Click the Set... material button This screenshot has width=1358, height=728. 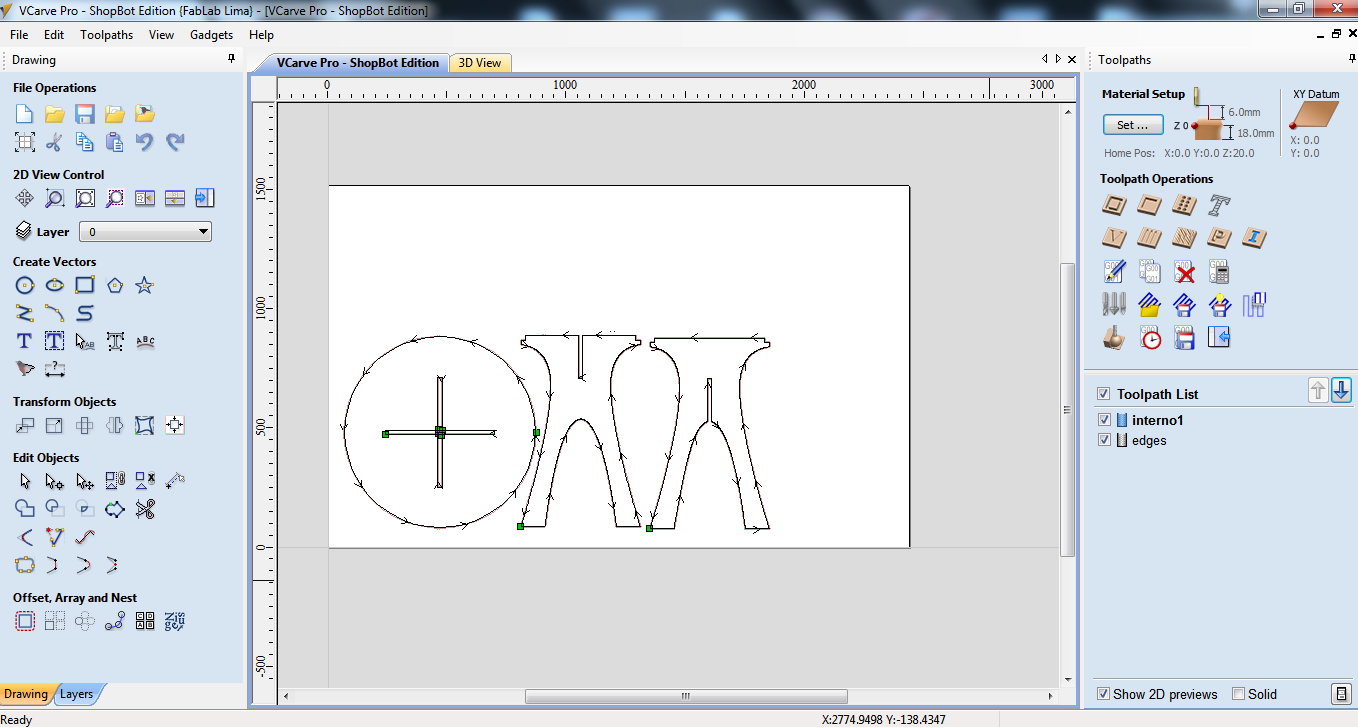tap(1133, 125)
